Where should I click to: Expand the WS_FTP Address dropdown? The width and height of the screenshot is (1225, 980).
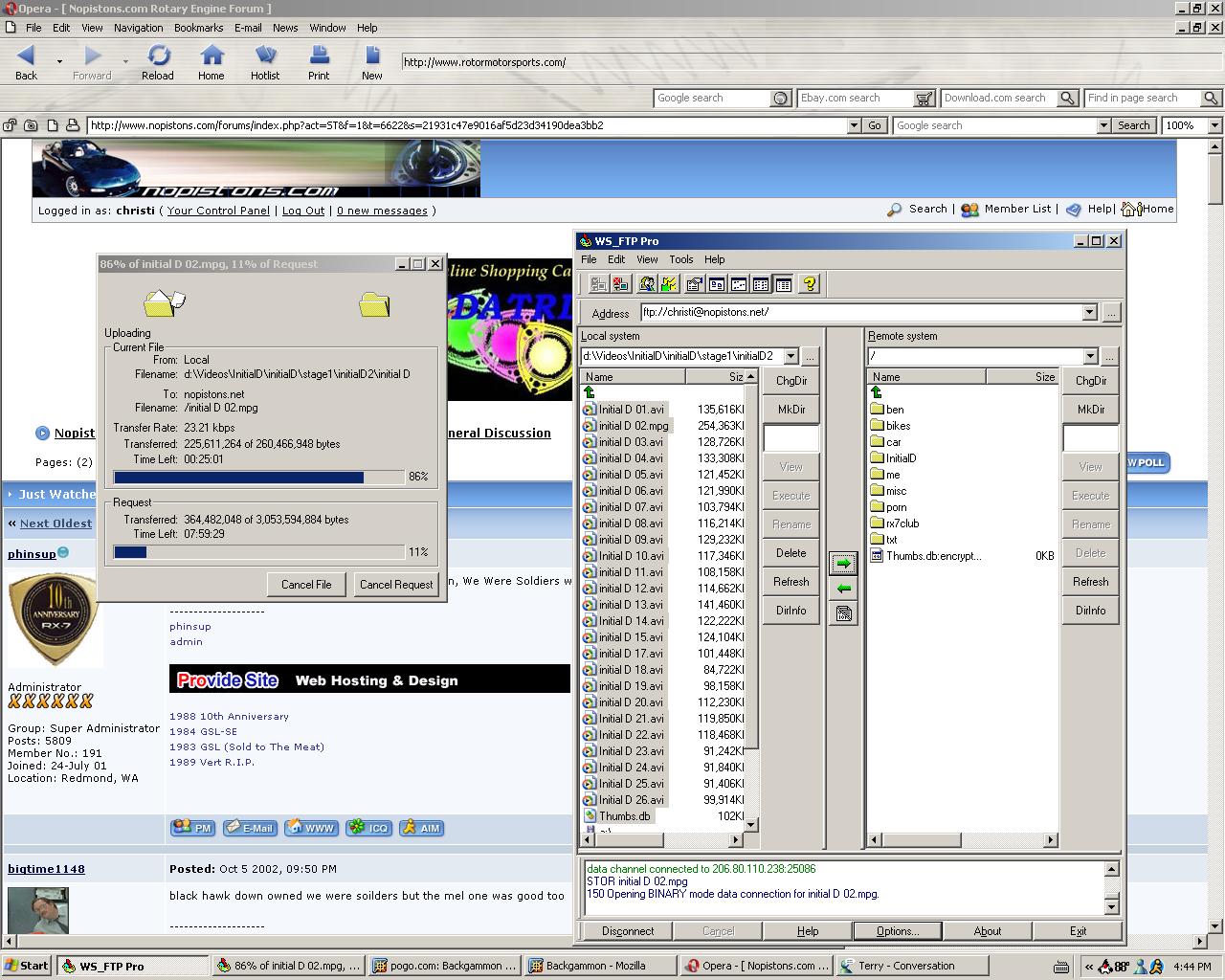1089,313
